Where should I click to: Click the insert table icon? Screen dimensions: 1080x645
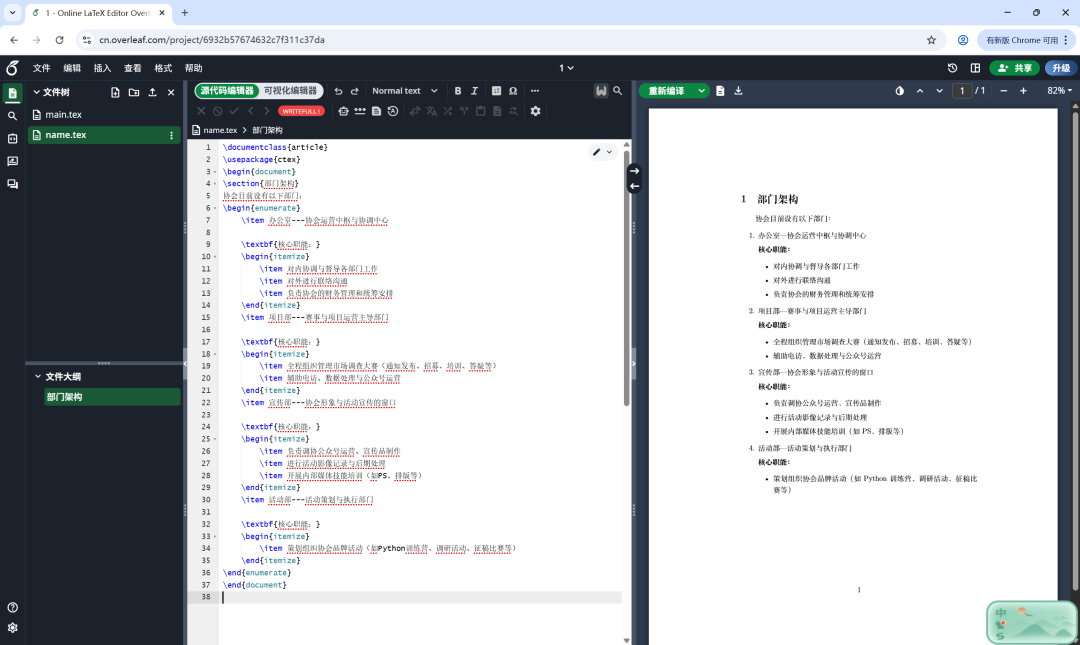click(494, 91)
